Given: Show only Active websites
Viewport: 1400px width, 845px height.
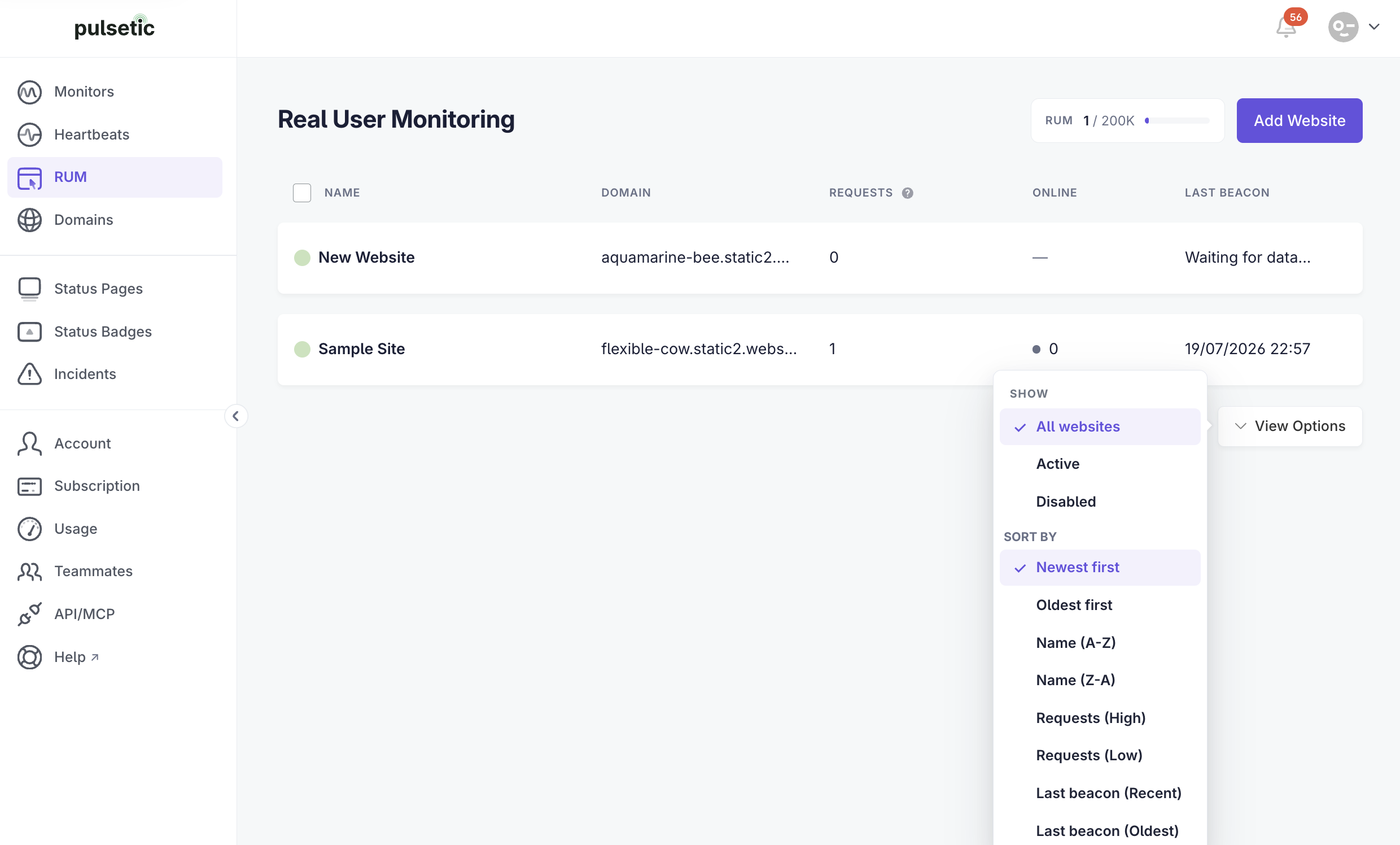Looking at the screenshot, I should coord(1100,464).
